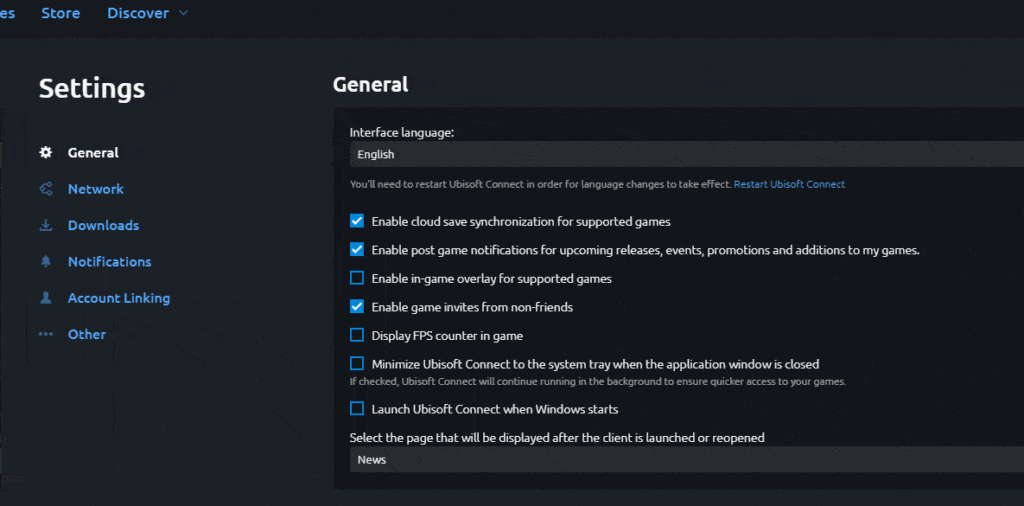Check Minimize Ubisoft Connect to system tray
The width and height of the screenshot is (1024, 506).
coord(357,364)
